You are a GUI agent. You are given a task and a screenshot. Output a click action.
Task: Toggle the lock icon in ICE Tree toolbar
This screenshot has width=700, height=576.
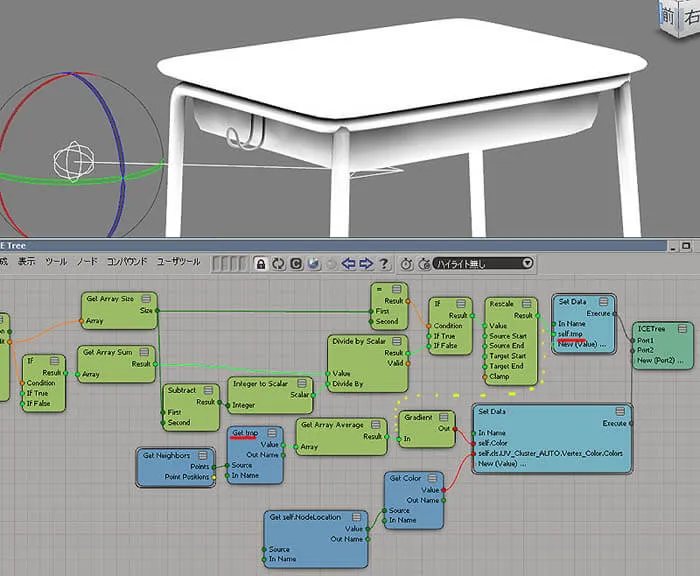coord(261,264)
